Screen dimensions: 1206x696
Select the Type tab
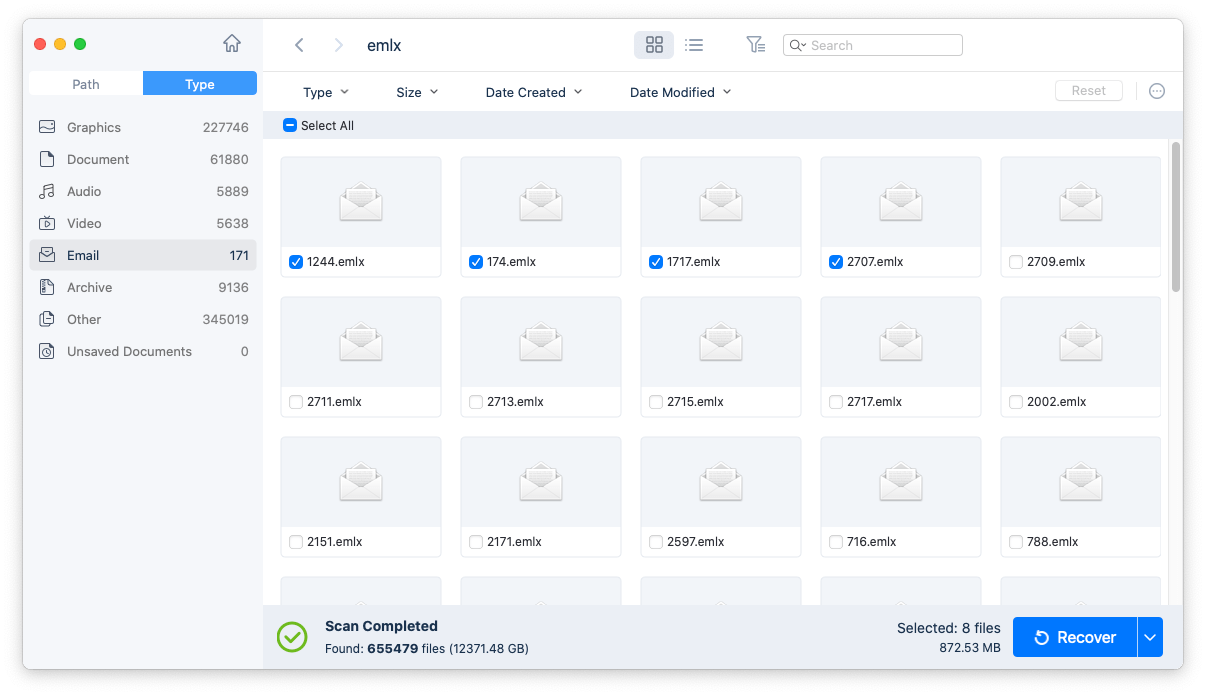(x=199, y=84)
